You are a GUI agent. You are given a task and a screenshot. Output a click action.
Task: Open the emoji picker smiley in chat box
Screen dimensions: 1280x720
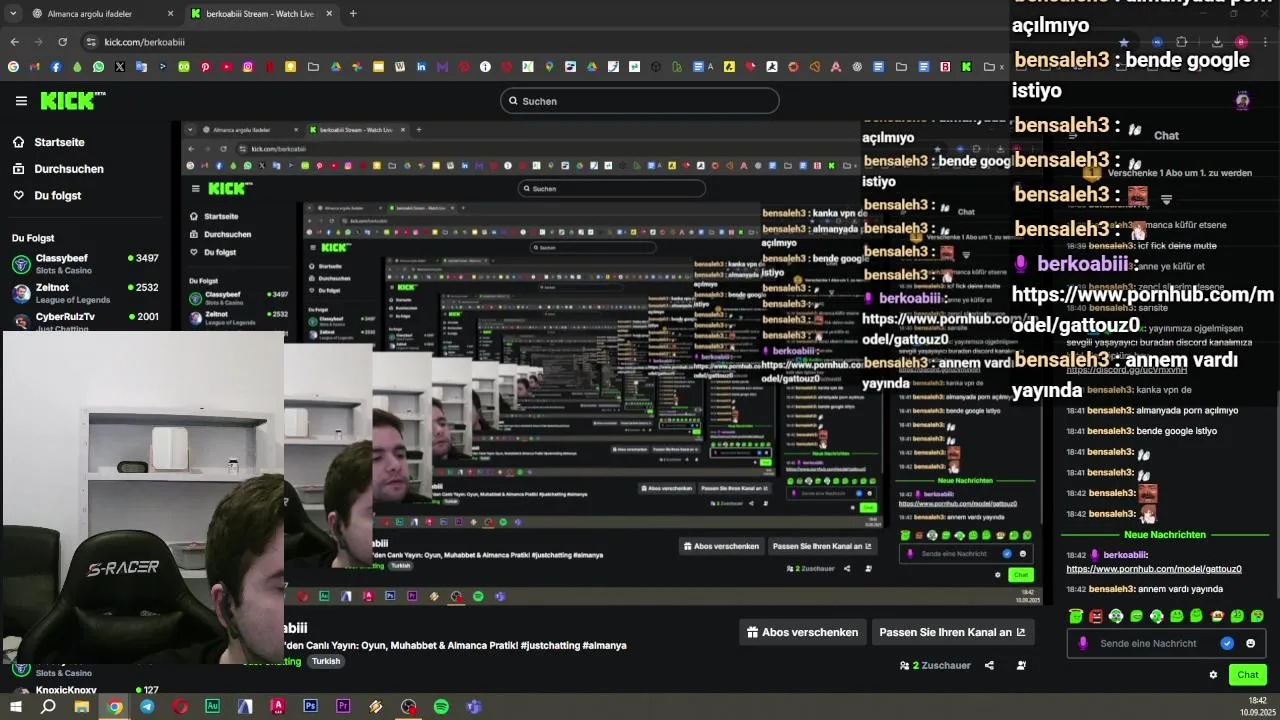point(1250,643)
